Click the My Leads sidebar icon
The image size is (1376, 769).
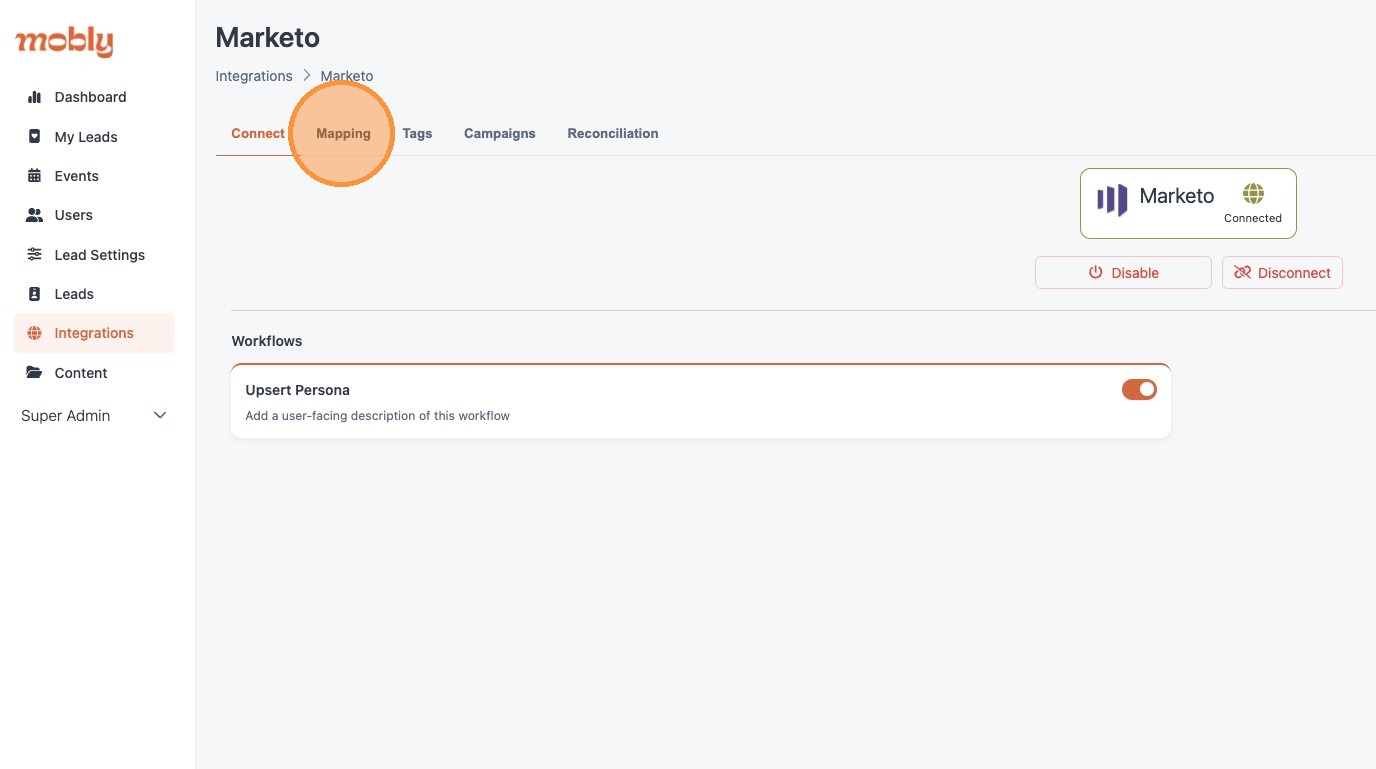click(35, 137)
